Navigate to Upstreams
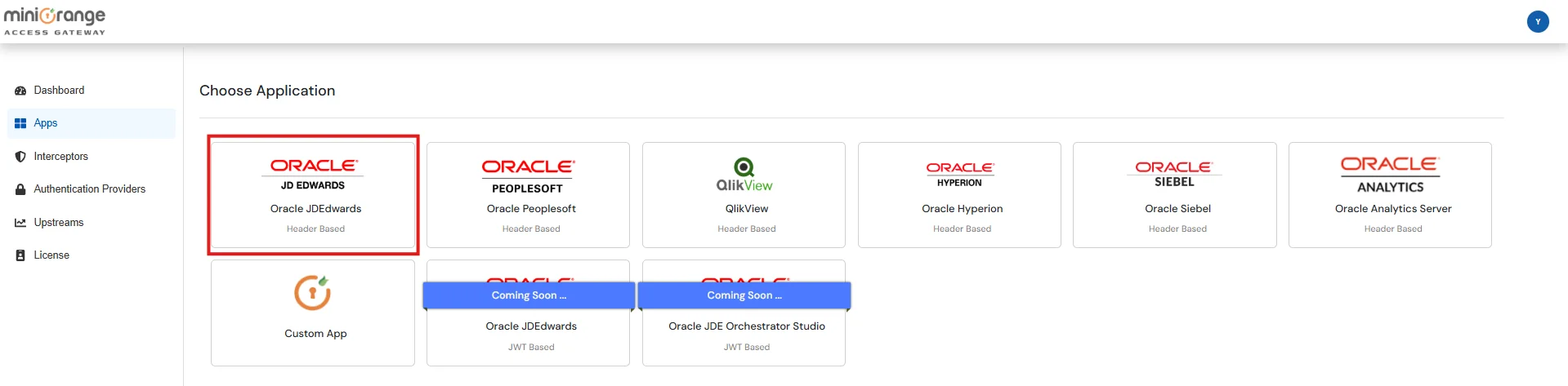Screen dimensions: 1568x386 point(59,223)
